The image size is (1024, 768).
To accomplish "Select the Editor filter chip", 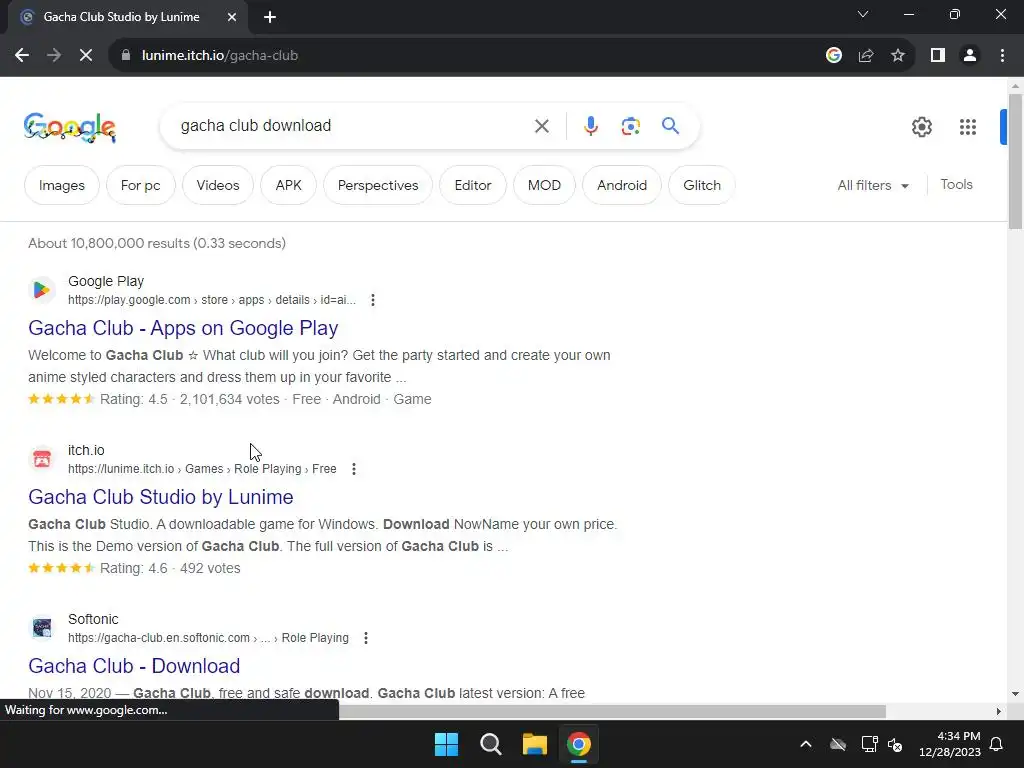I will 473,185.
